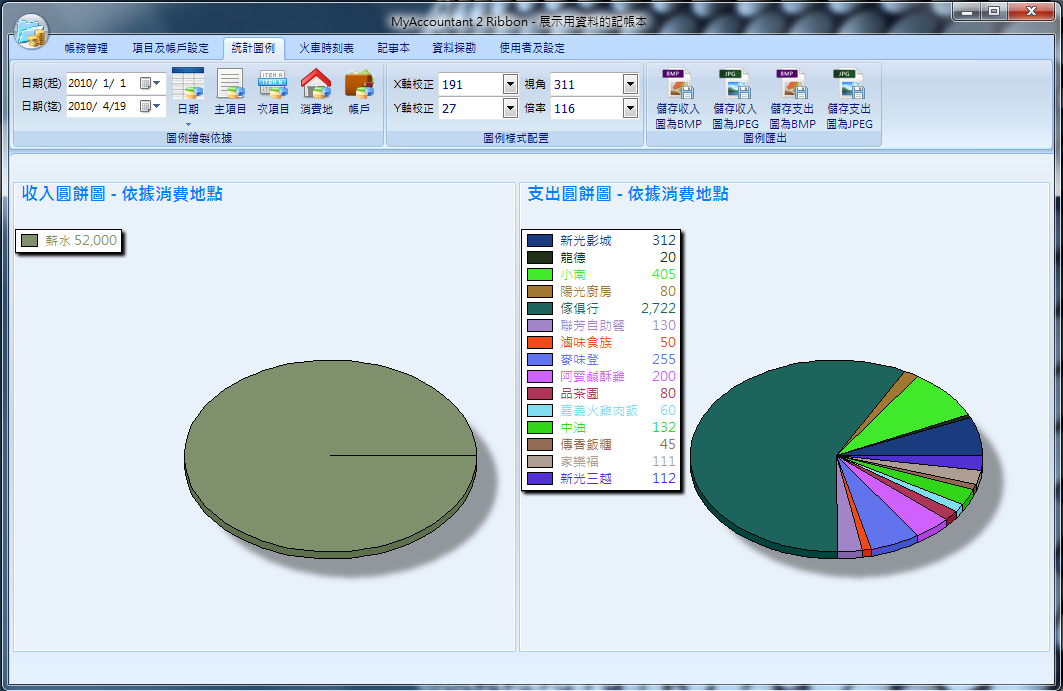
Task: Click the 薪水 52,000 legend entry
Action: pyautogui.click(x=68, y=240)
